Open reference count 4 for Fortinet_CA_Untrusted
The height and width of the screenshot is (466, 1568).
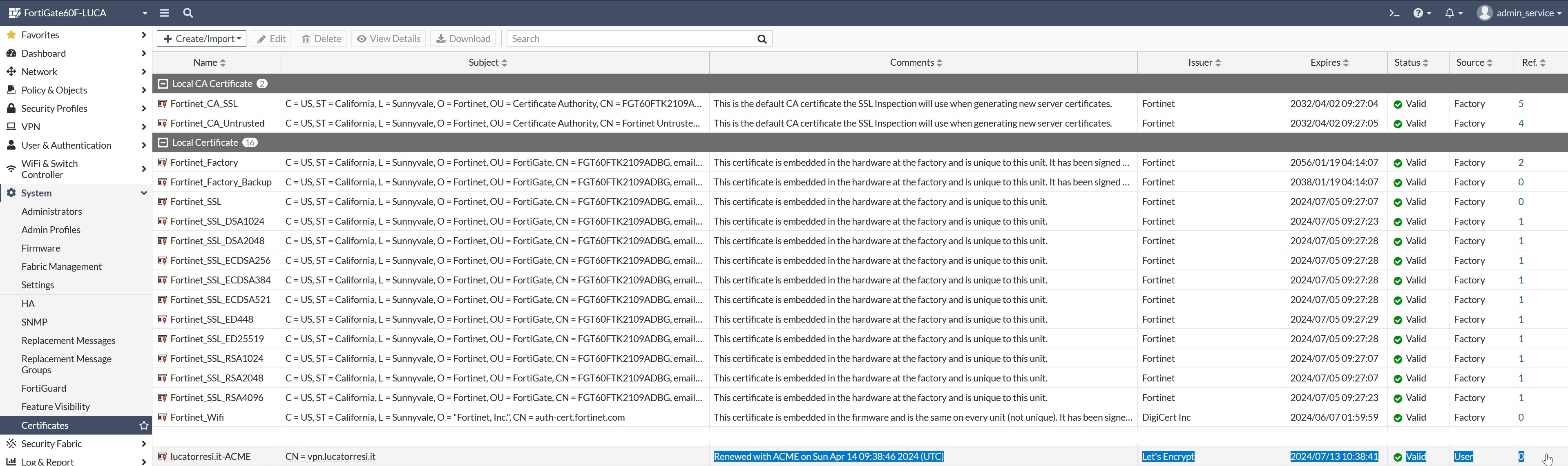pyautogui.click(x=1521, y=123)
